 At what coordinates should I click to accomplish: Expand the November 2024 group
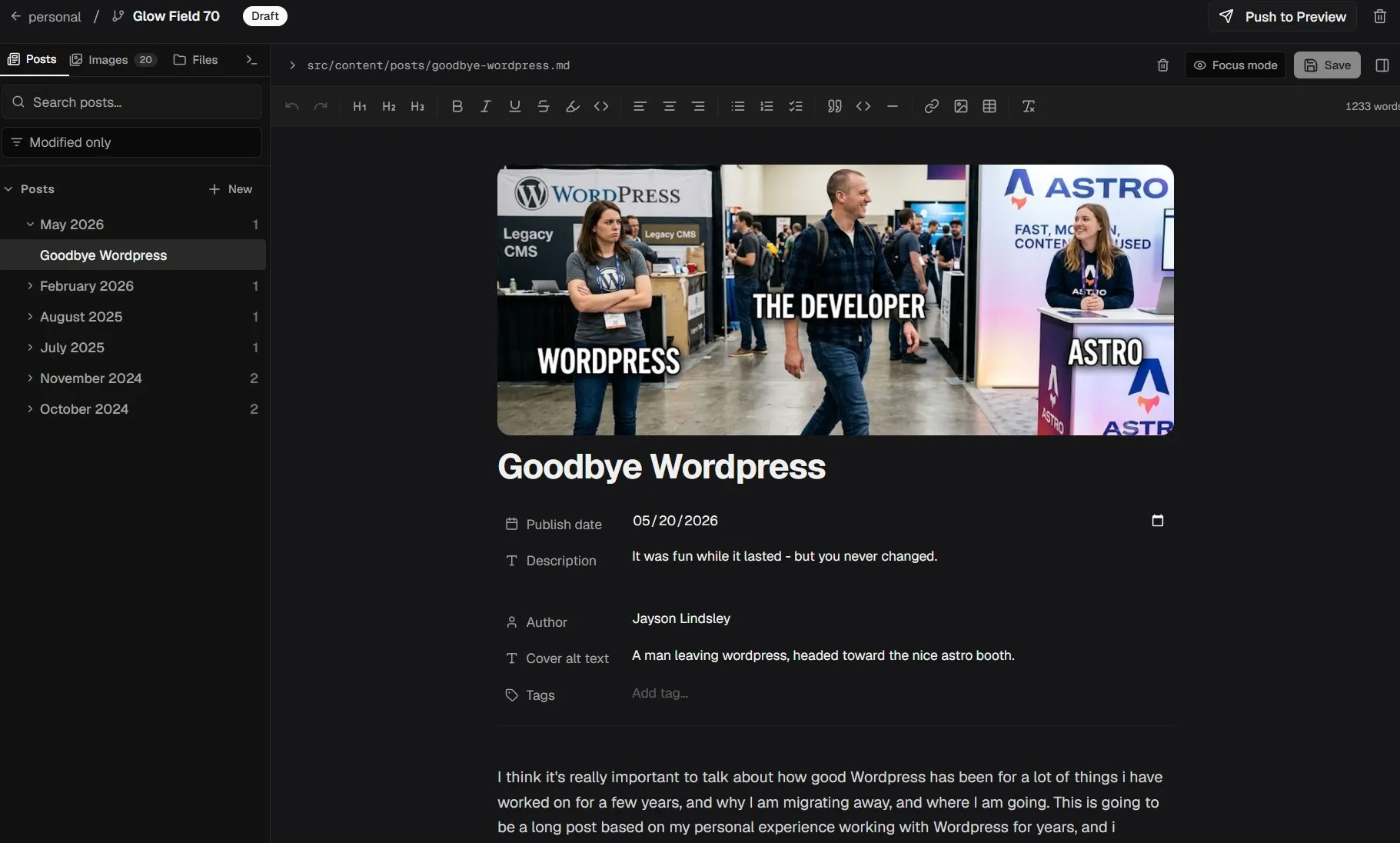tap(30, 378)
